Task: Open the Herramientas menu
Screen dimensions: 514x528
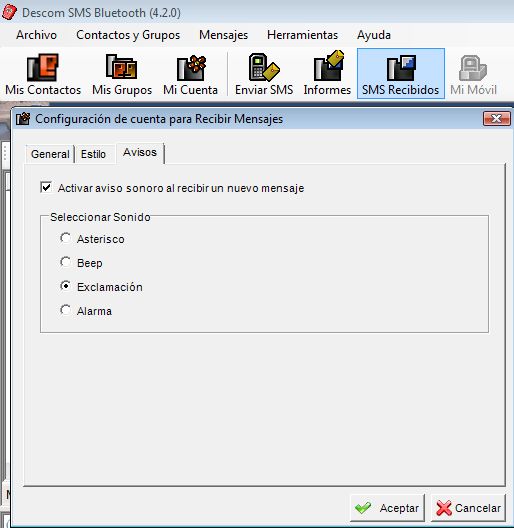Action: tap(302, 35)
